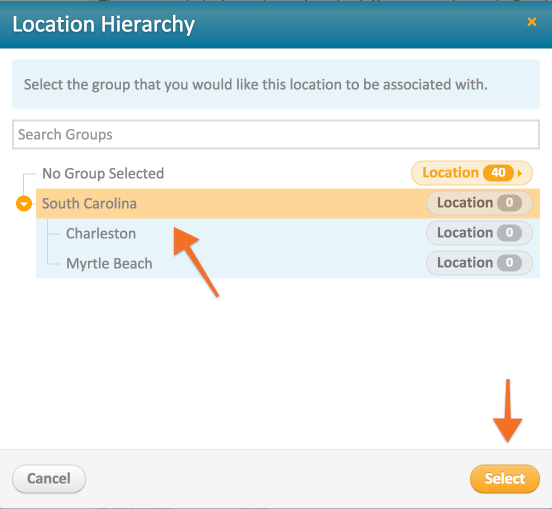Click the 0 count pill beside Charleston

[x=509, y=233]
